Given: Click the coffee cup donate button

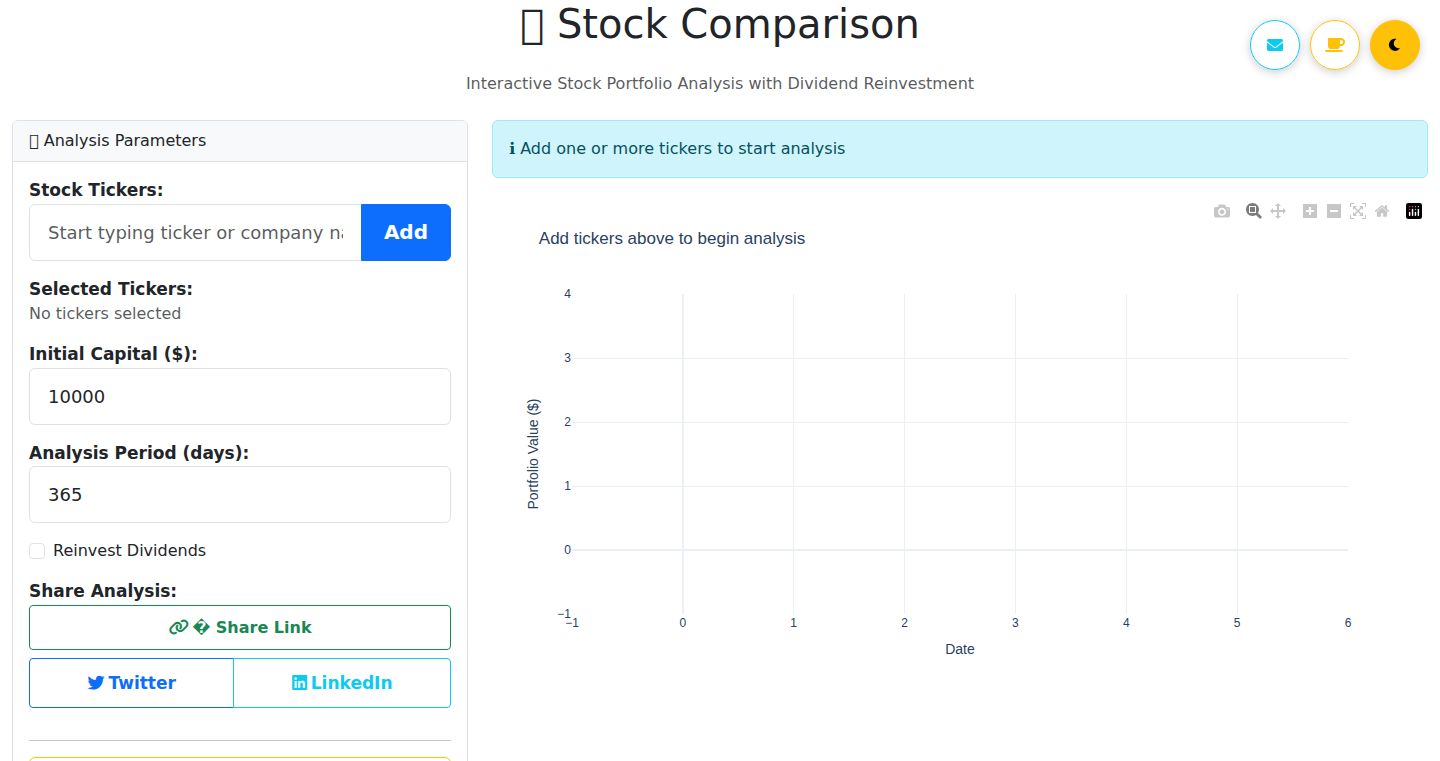Looking at the screenshot, I should (1335, 45).
